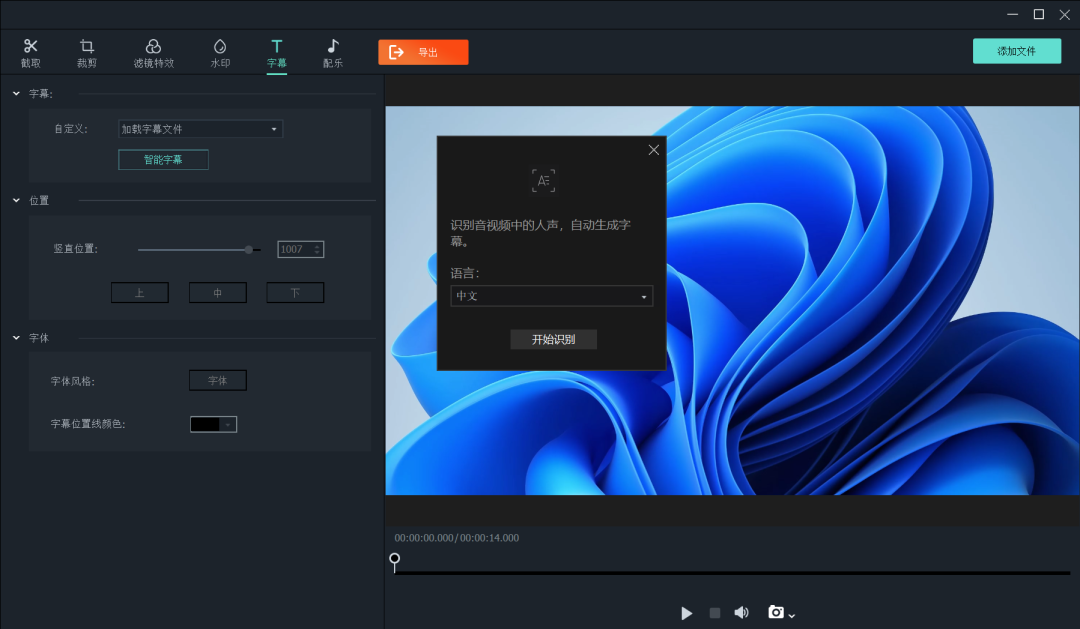Switch to the 水印 watermark tab
This screenshot has width=1080, height=629.
(220, 53)
